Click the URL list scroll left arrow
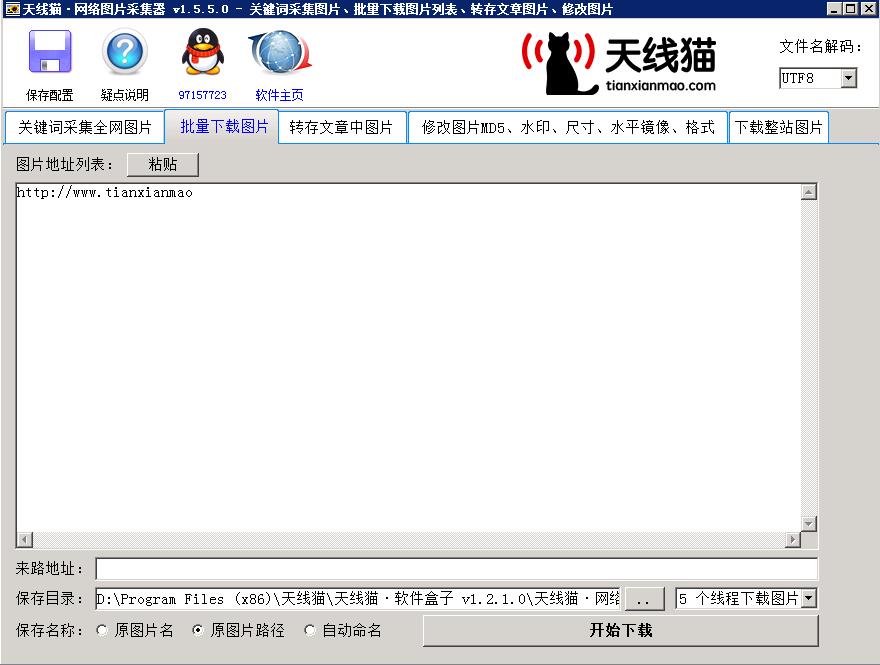Image resolution: width=880 pixels, height=665 pixels. pyautogui.click(x=24, y=540)
